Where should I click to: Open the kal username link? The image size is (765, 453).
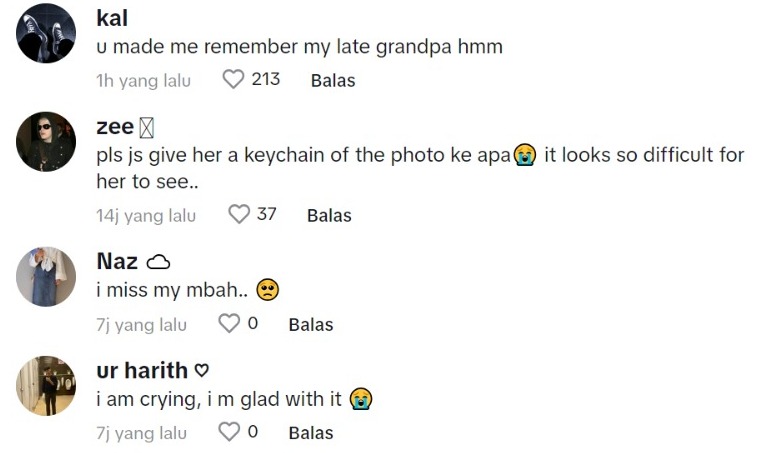[x=112, y=18]
